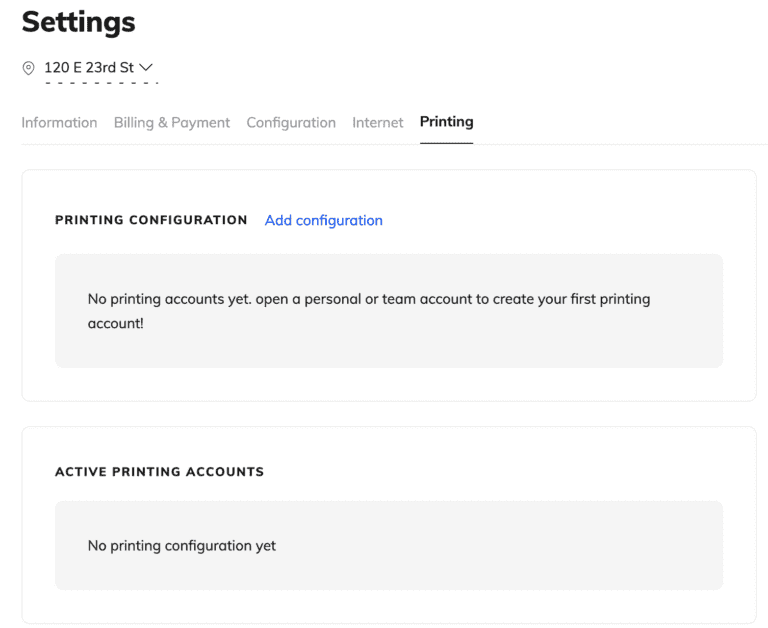Click the active Printing tab
Viewport: 768px width, 628px height.
(x=446, y=121)
